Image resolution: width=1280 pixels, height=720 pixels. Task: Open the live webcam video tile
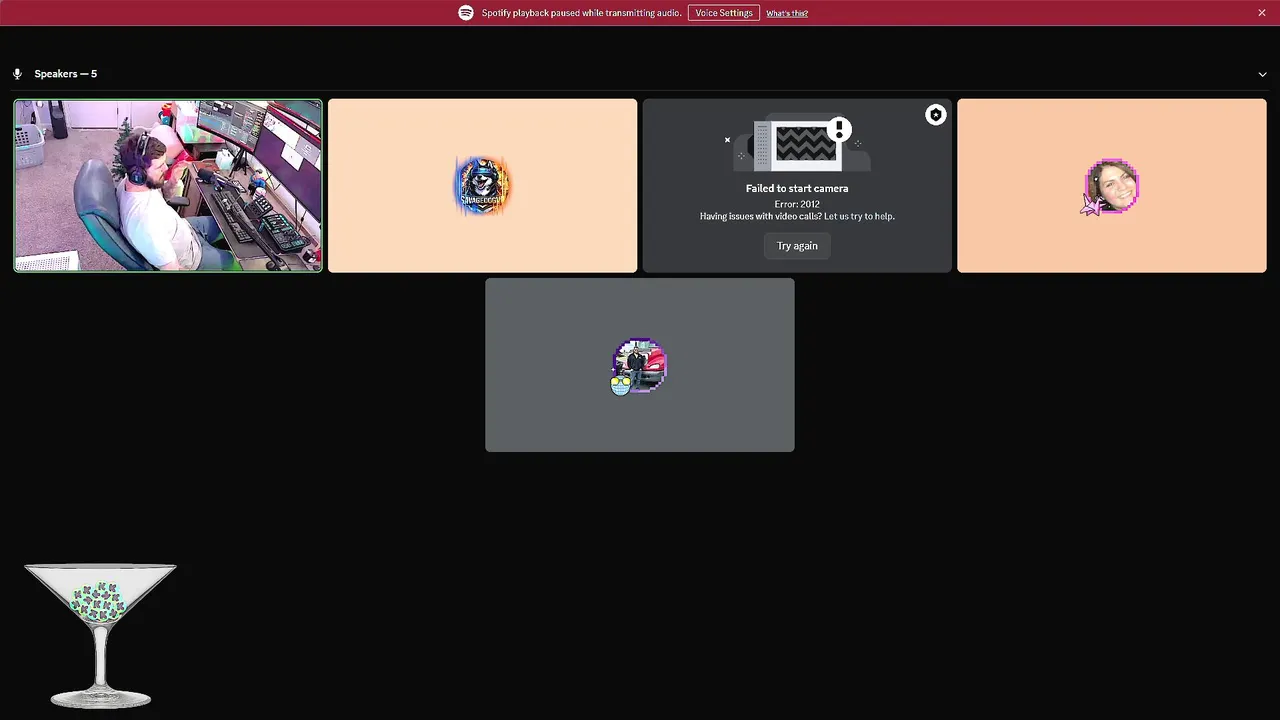coord(168,185)
